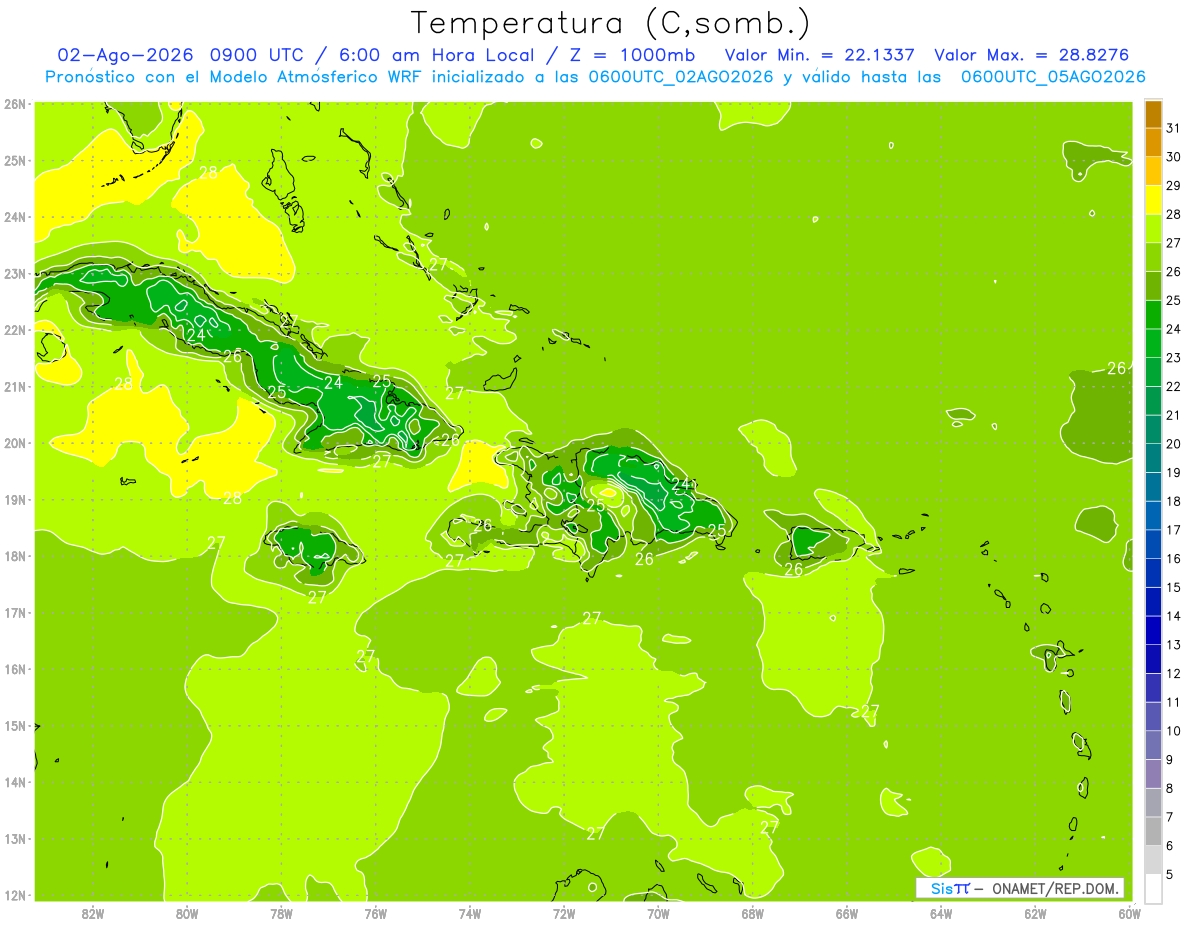Click the yellow legend swatch between 28 and 29

click(1153, 199)
